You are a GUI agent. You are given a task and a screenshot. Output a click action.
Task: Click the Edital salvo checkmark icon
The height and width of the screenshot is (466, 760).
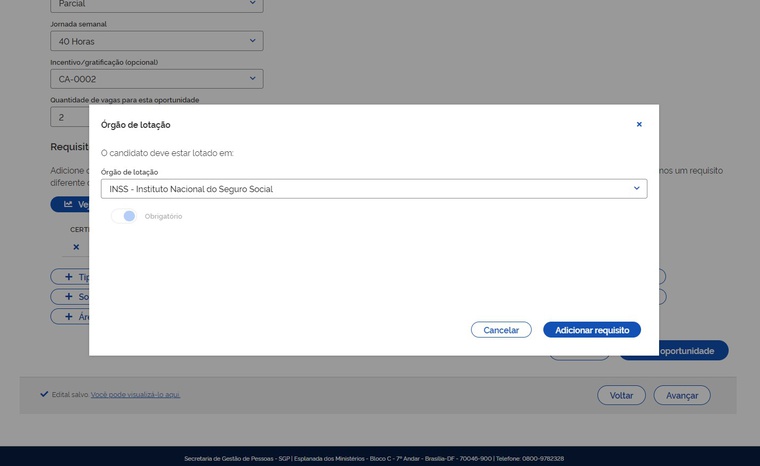[x=44, y=394]
